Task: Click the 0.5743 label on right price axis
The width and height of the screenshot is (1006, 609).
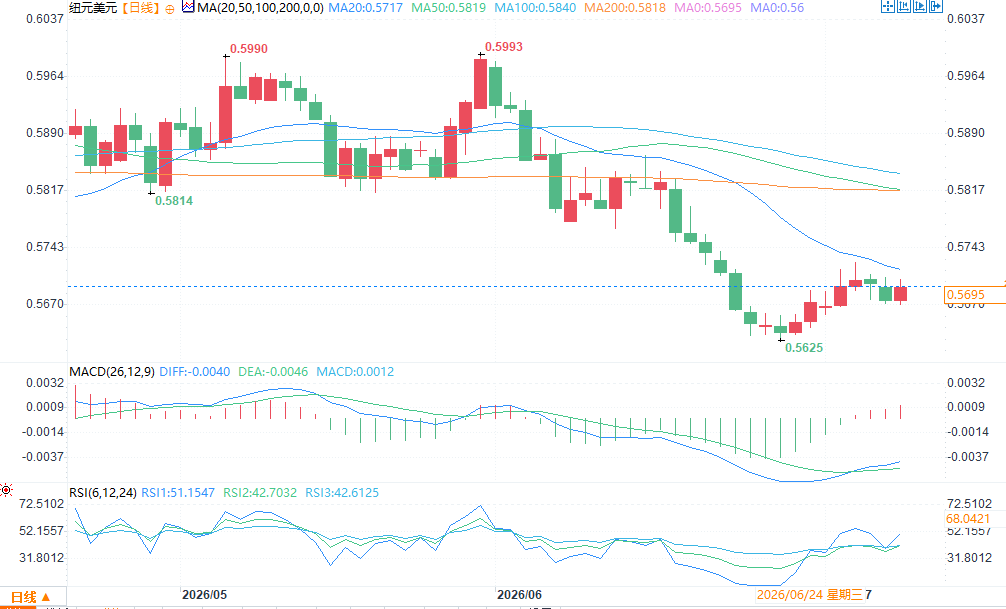Action: coord(966,247)
